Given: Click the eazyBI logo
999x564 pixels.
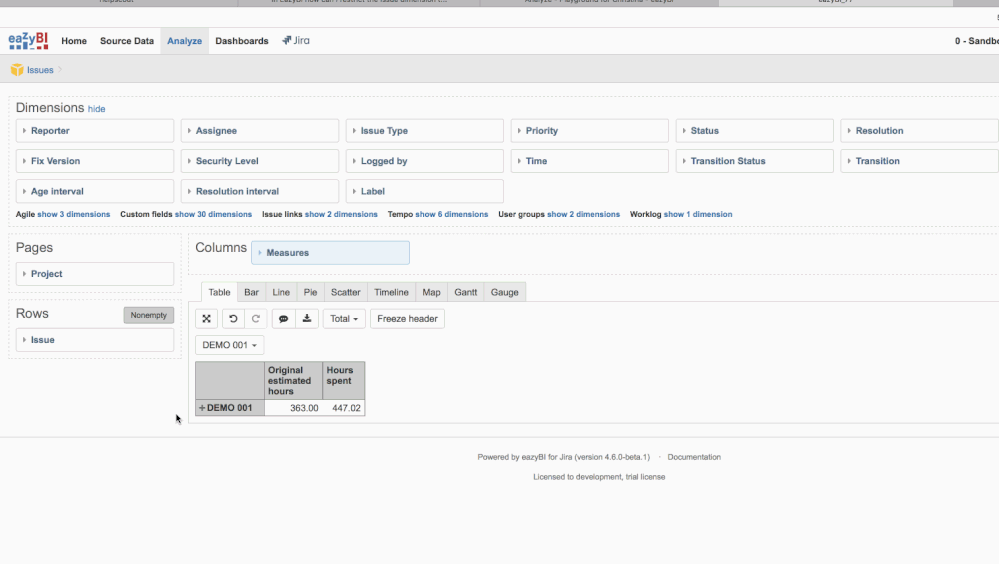Looking at the screenshot, I should click(28, 41).
